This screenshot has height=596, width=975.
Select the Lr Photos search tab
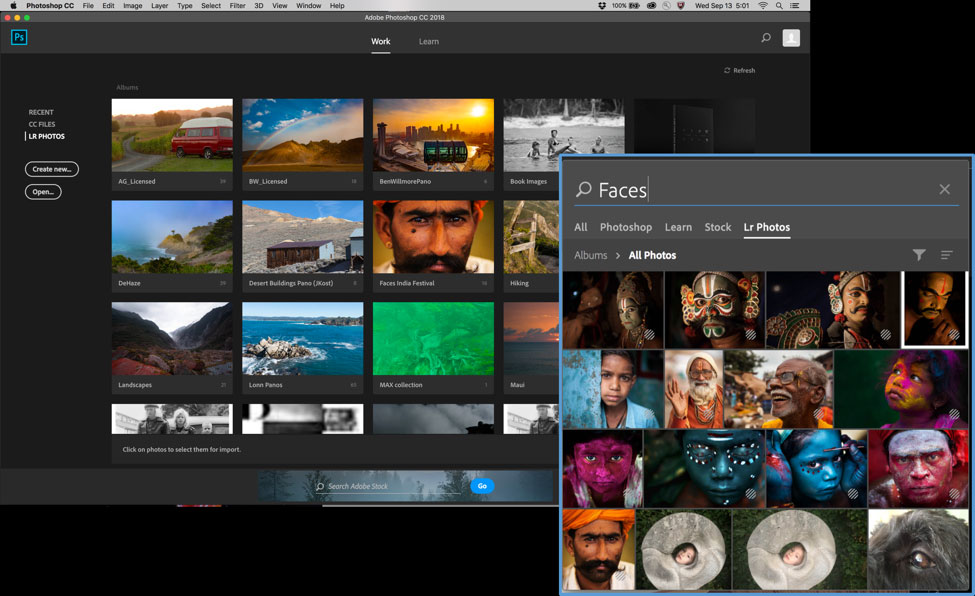tap(767, 227)
